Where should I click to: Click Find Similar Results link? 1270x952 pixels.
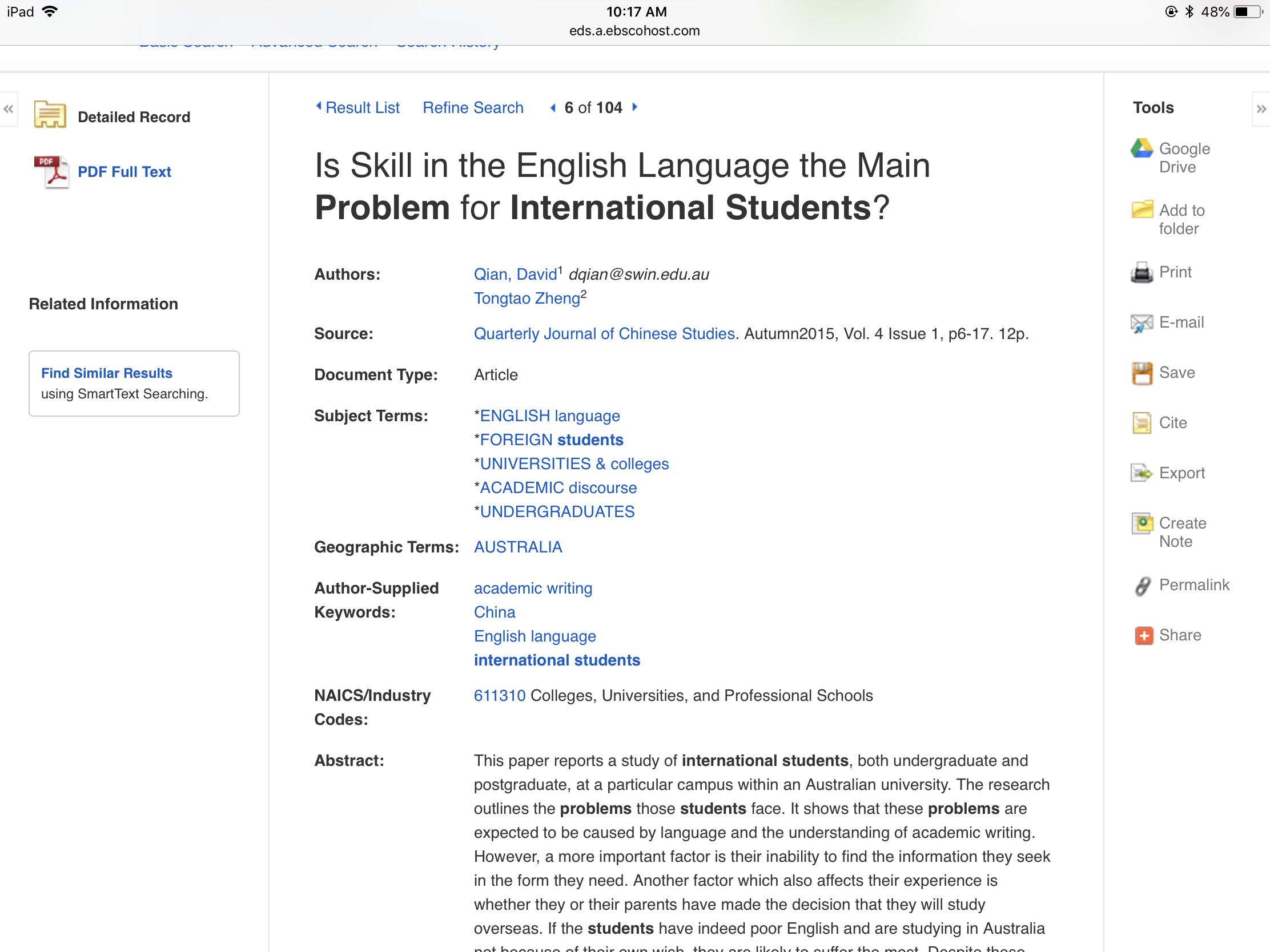point(107,373)
